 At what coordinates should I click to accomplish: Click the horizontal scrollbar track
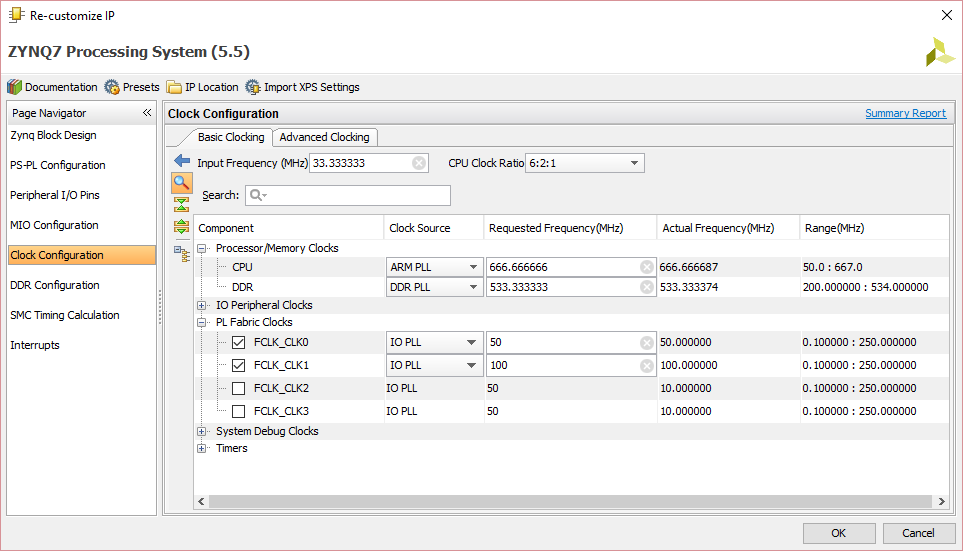[x=571, y=501]
